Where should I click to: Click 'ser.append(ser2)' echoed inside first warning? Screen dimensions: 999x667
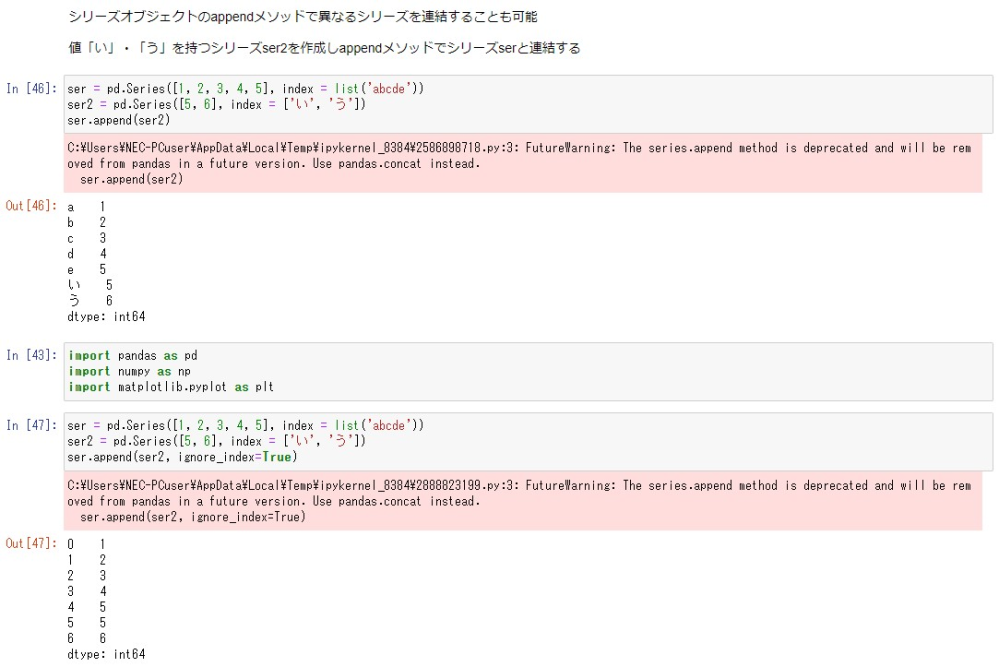coord(132,180)
